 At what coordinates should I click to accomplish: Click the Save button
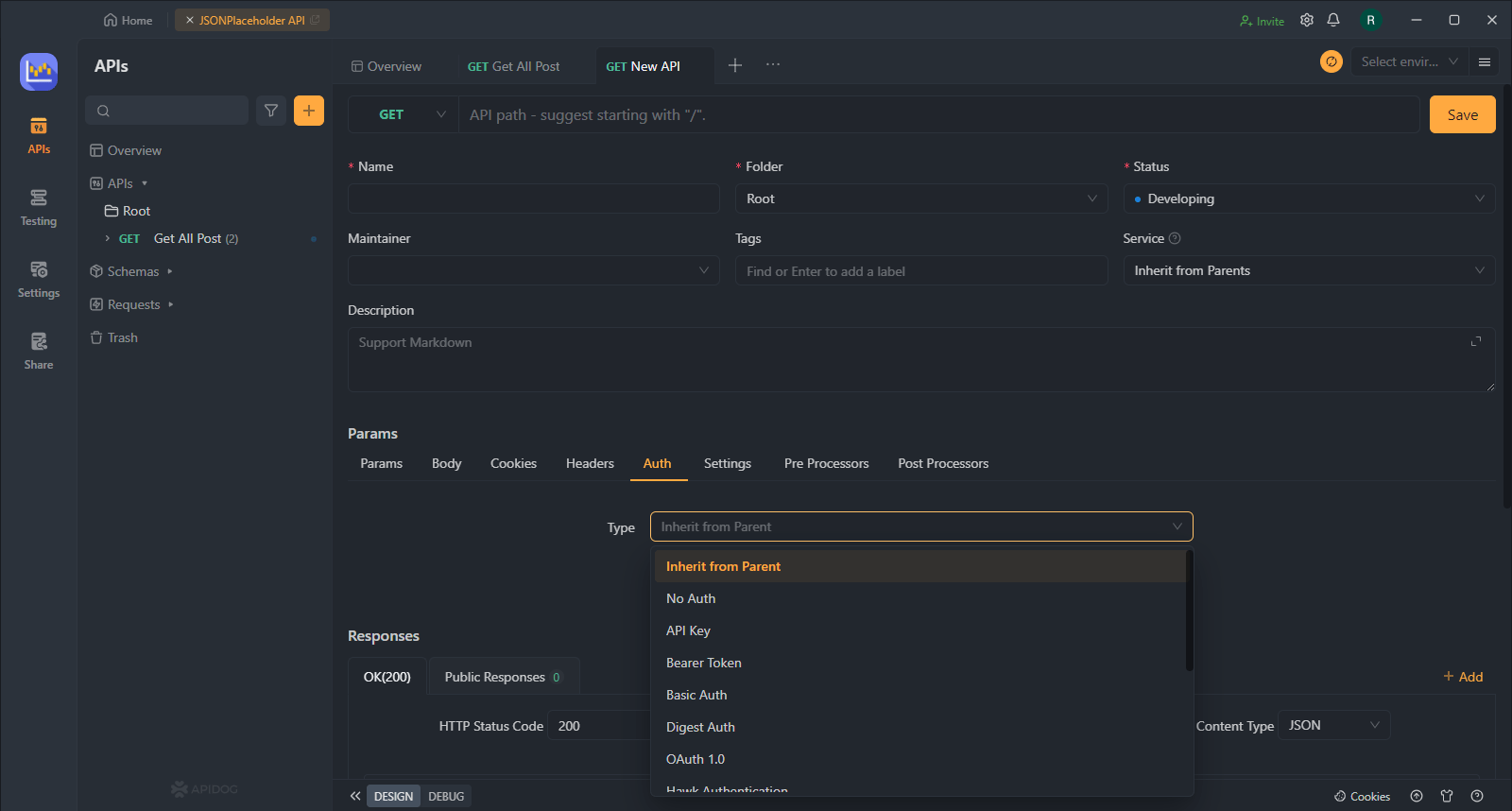[1462, 114]
